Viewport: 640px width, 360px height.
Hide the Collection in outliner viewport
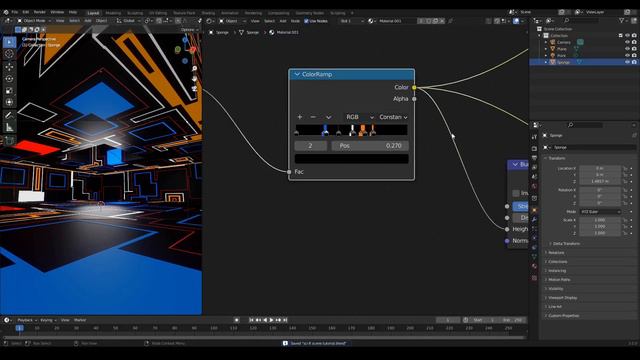[627, 36]
